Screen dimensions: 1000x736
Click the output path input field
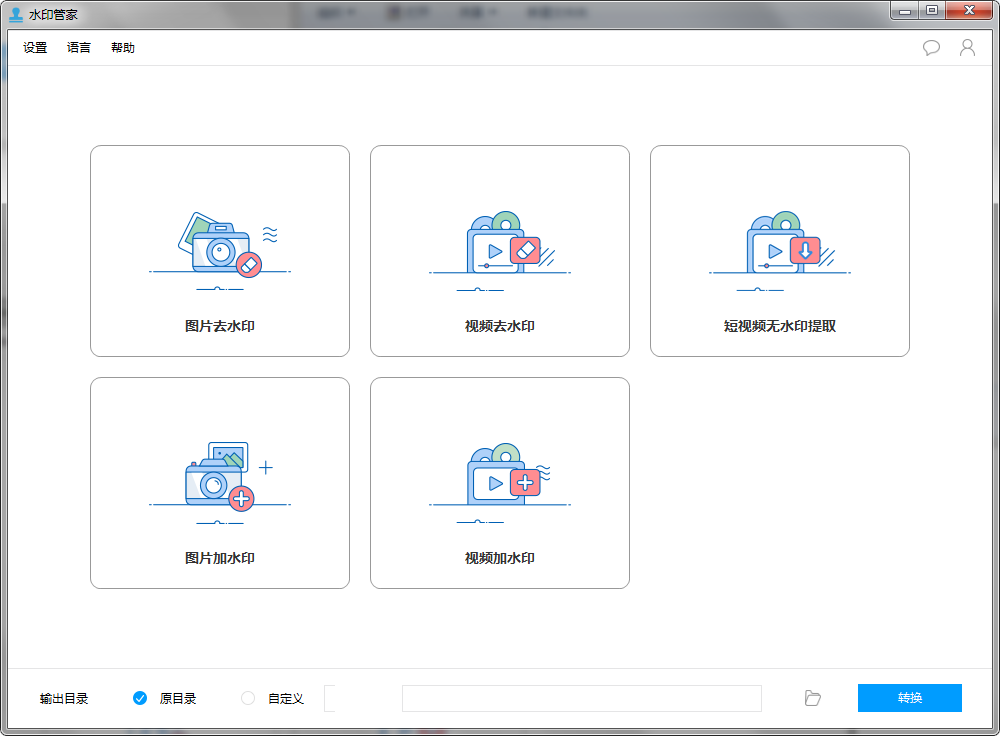[581, 698]
